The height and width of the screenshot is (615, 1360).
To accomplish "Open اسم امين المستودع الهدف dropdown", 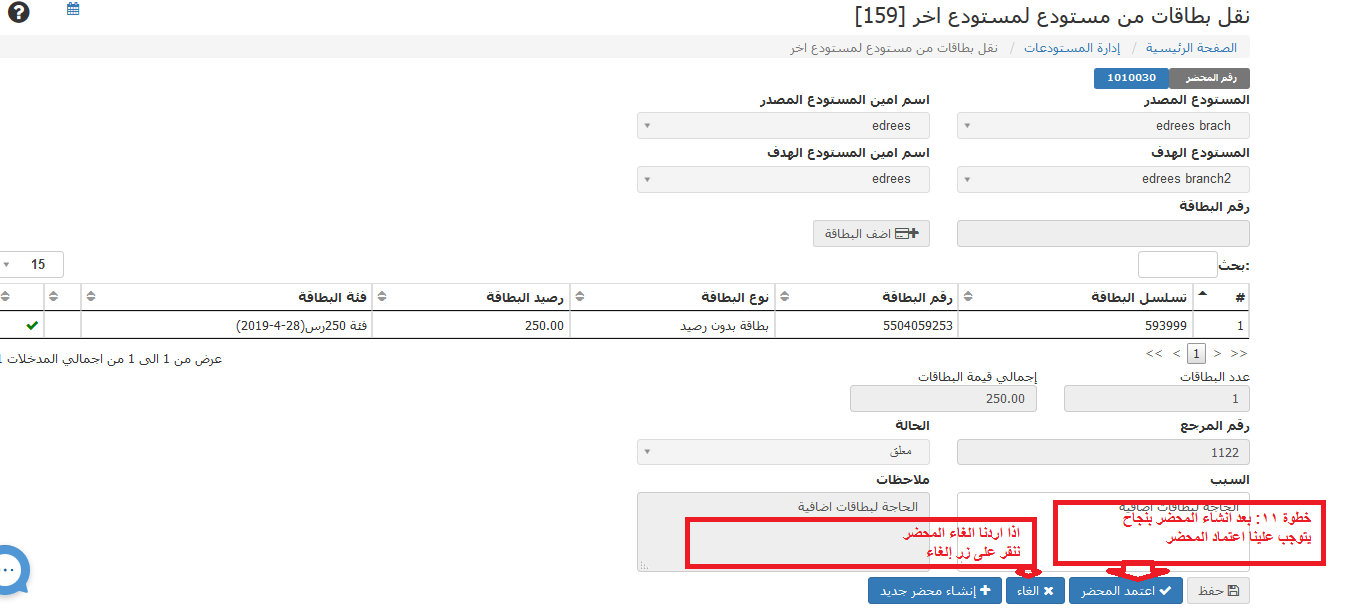I will (x=783, y=179).
